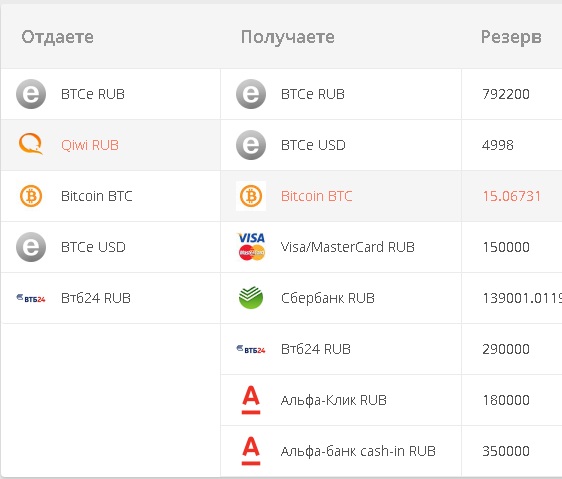Click the green Сбербанк logo
The height and width of the screenshot is (479, 562).
(x=251, y=298)
